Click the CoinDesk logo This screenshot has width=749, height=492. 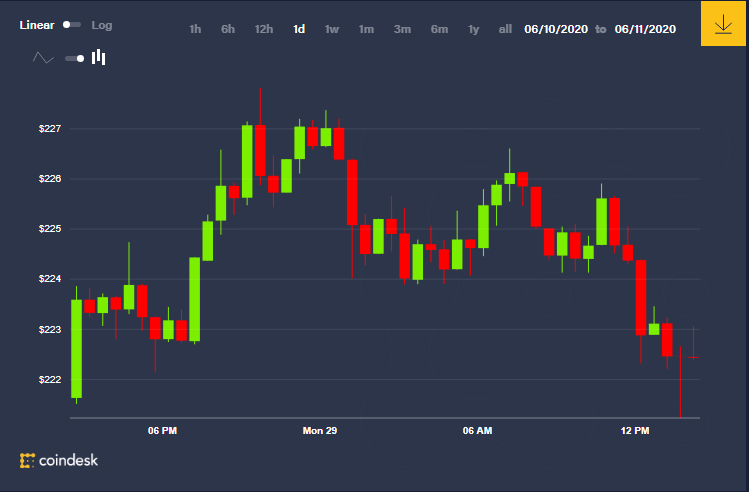[x=59, y=460]
